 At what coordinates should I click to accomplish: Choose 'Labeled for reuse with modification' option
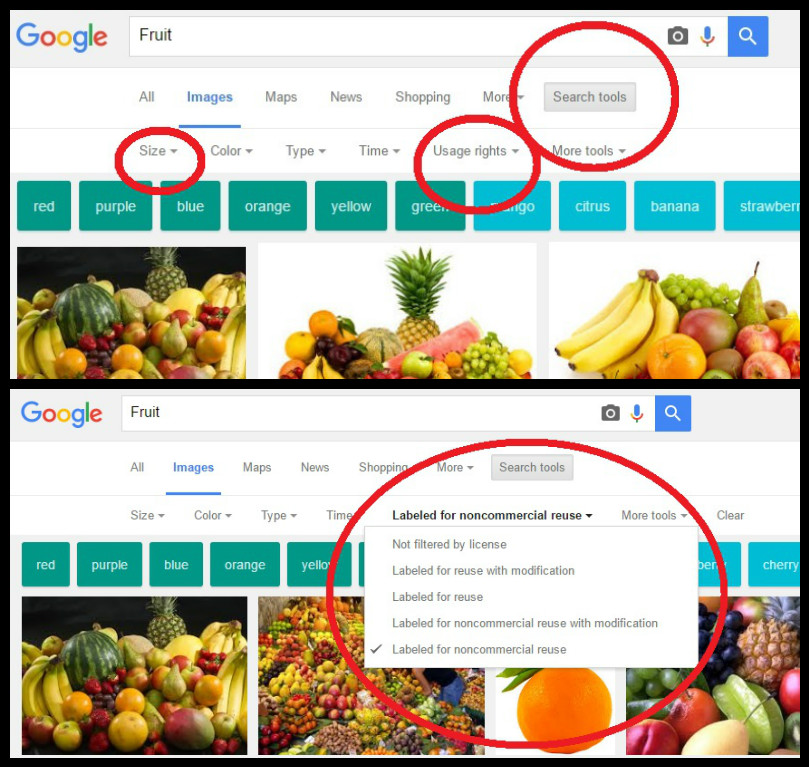pyautogui.click(x=483, y=570)
